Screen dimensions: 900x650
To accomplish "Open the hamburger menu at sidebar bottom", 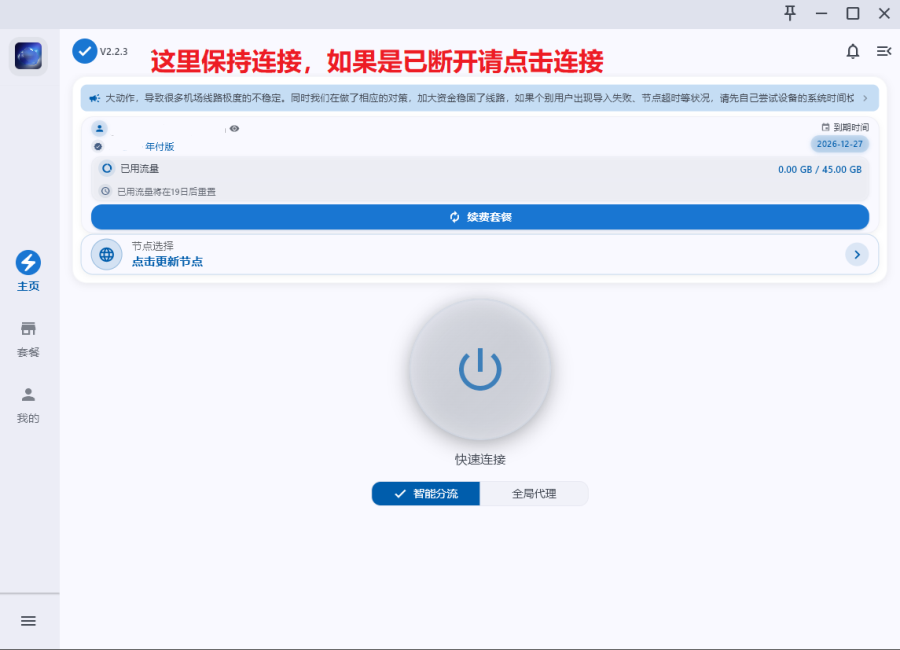I will point(28,621).
